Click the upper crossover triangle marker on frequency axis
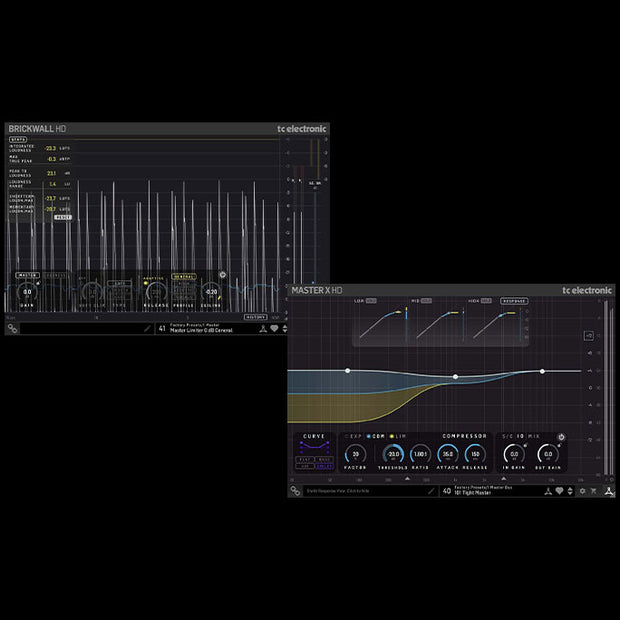The height and width of the screenshot is (620, 620). (x=504, y=478)
